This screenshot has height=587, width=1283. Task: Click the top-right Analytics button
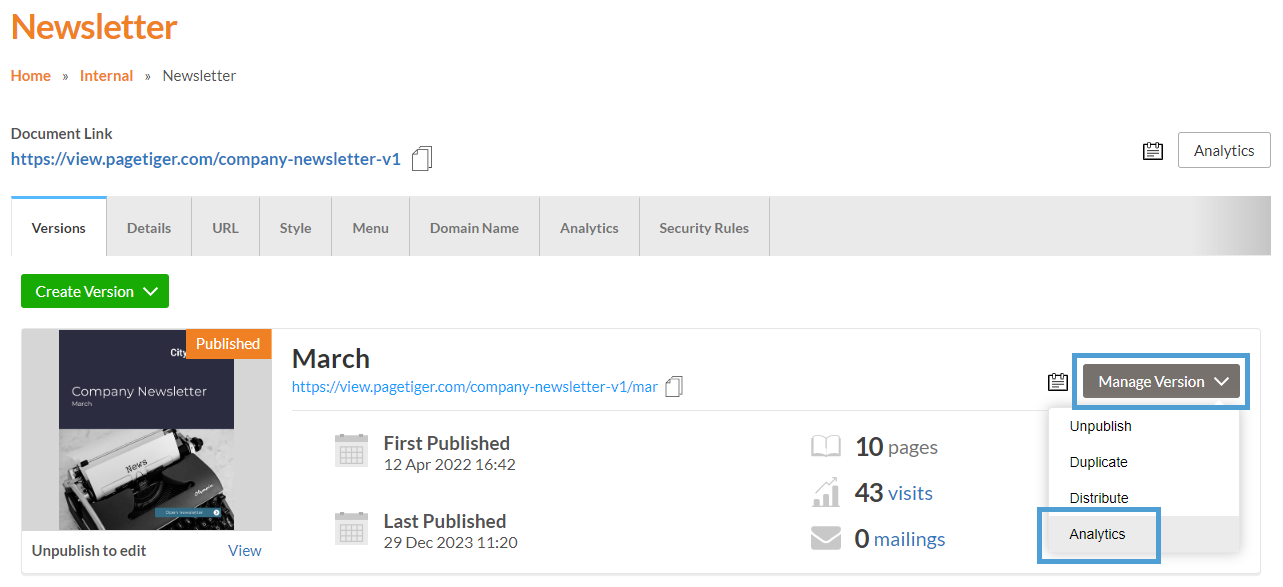[x=1224, y=151]
